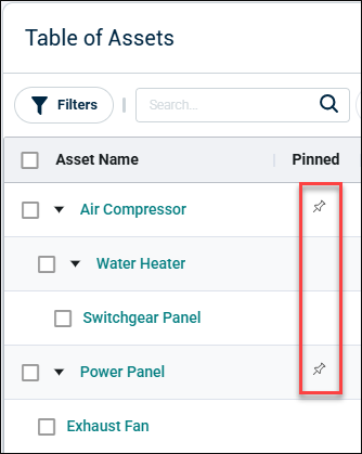Collapse the Water Heater tree arrow
This screenshot has width=362, height=454.
coord(75,264)
